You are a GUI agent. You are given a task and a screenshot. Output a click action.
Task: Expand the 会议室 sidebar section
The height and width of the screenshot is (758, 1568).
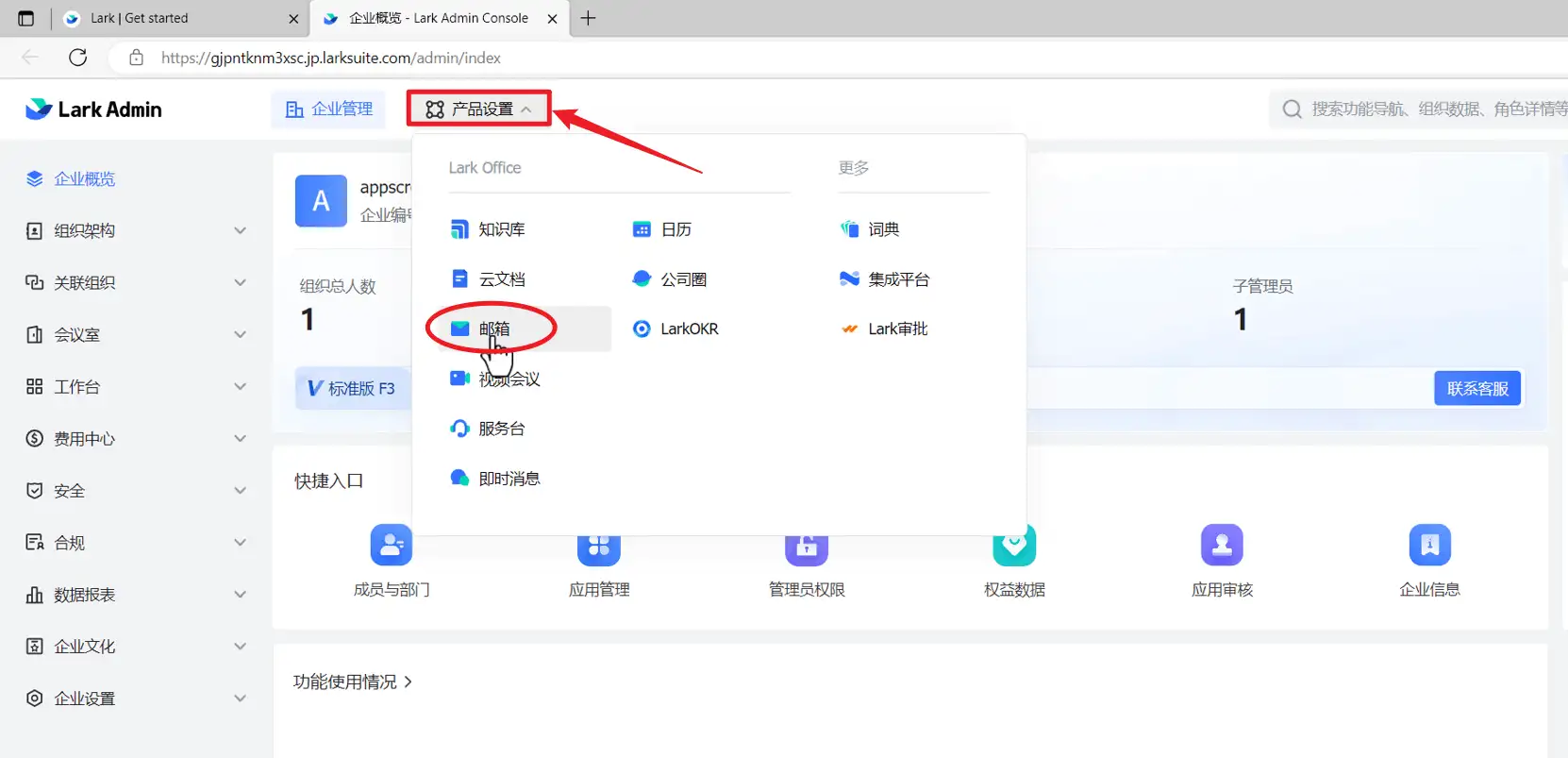tap(241, 334)
